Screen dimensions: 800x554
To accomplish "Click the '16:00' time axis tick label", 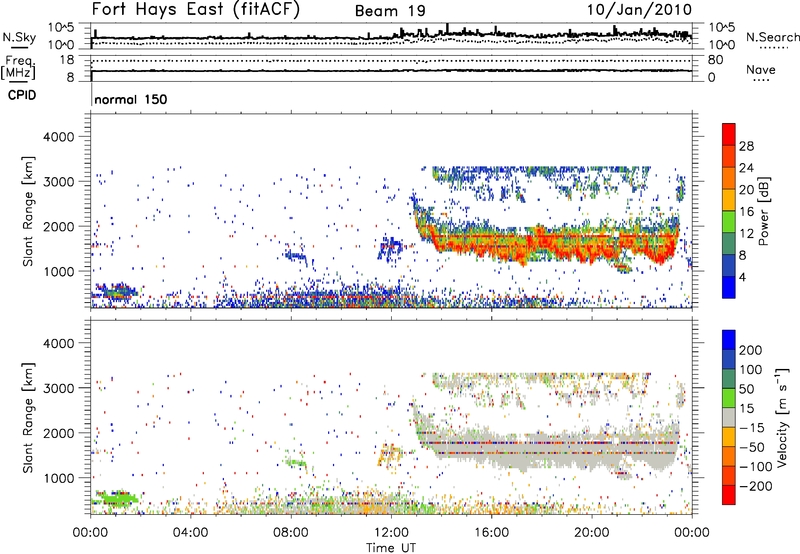I will click(x=491, y=533).
